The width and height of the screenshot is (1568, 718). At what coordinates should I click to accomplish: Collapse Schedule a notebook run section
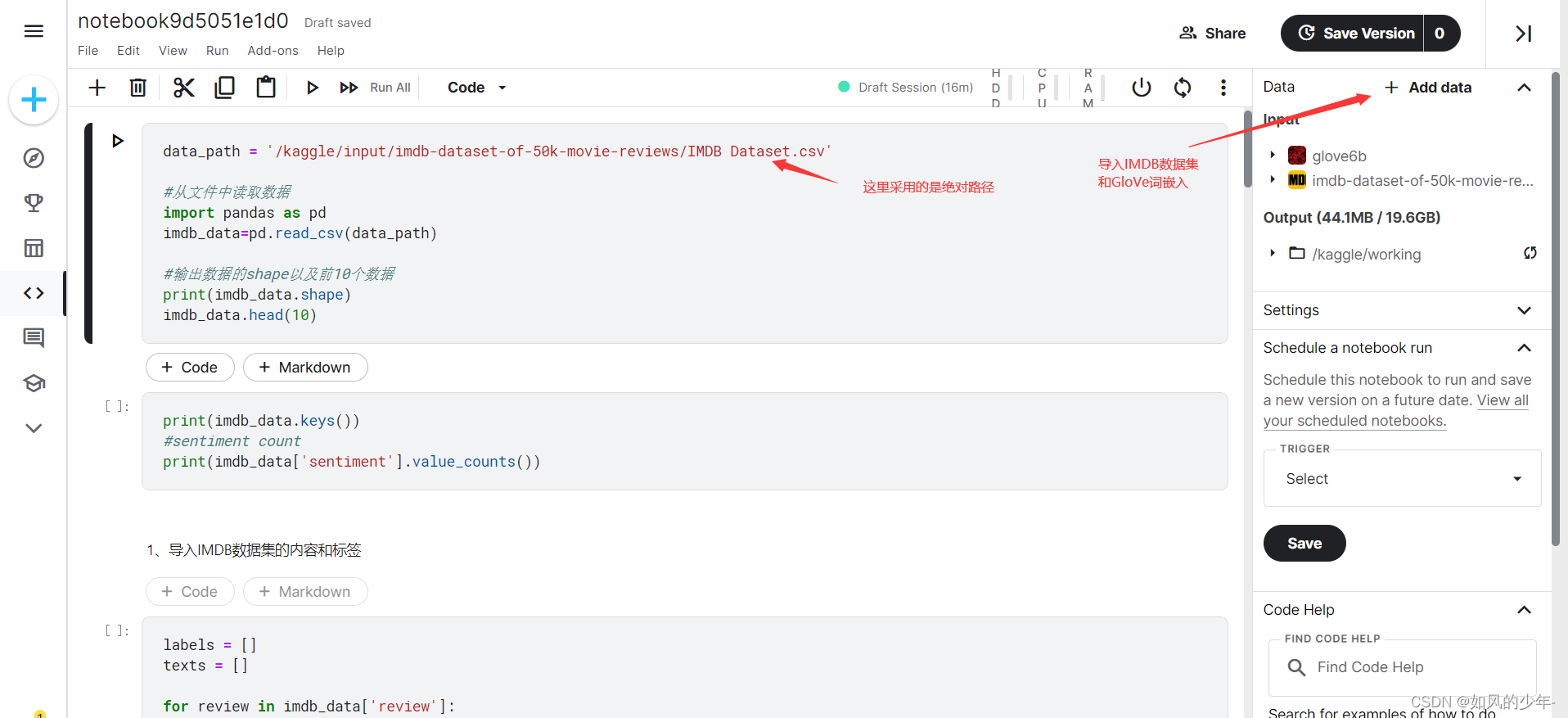coord(1524,348)
